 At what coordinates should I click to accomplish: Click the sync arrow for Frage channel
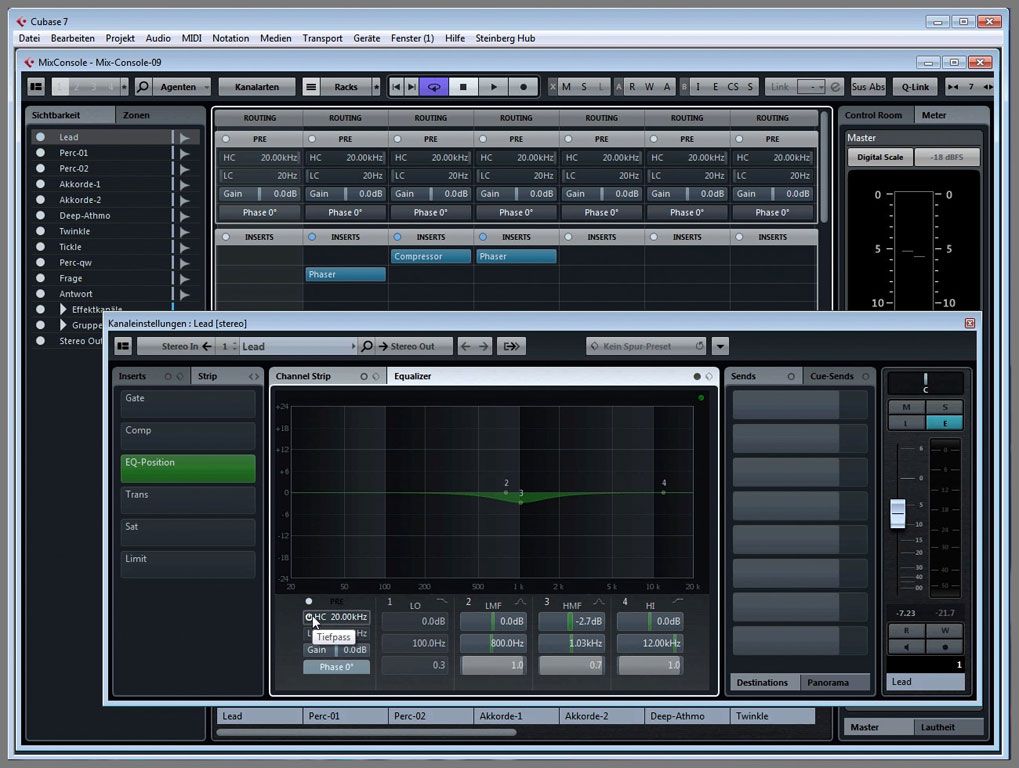point(185,279)
